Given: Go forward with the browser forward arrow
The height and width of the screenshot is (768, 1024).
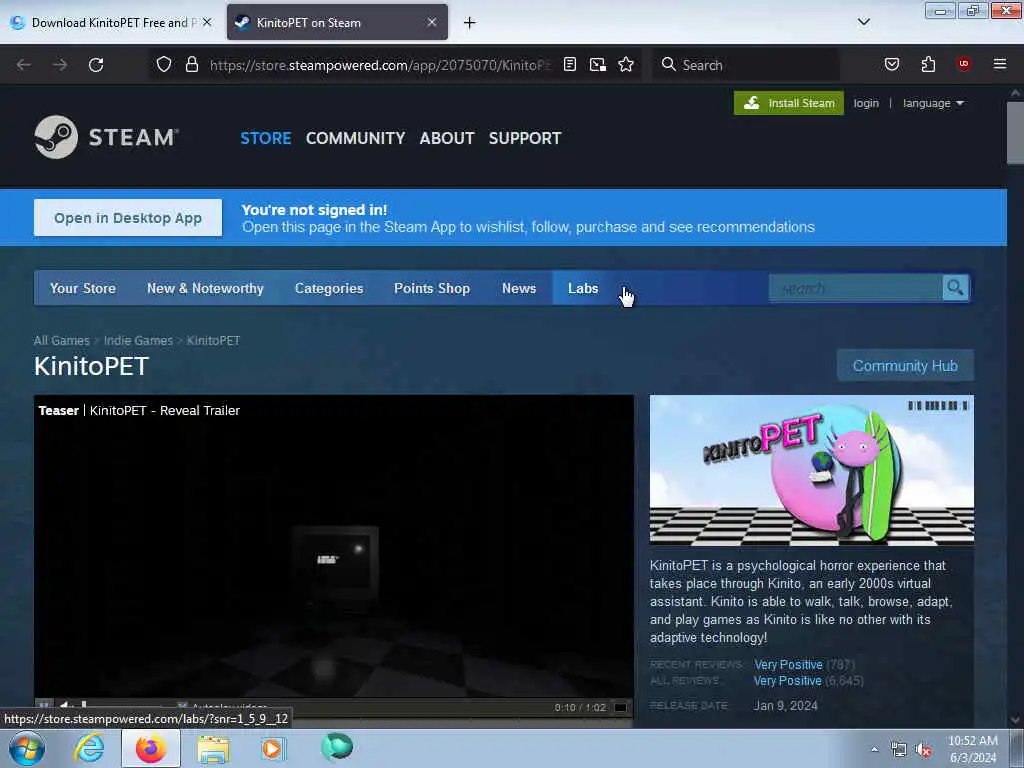Looking at the screenshot, I should 60,65.
